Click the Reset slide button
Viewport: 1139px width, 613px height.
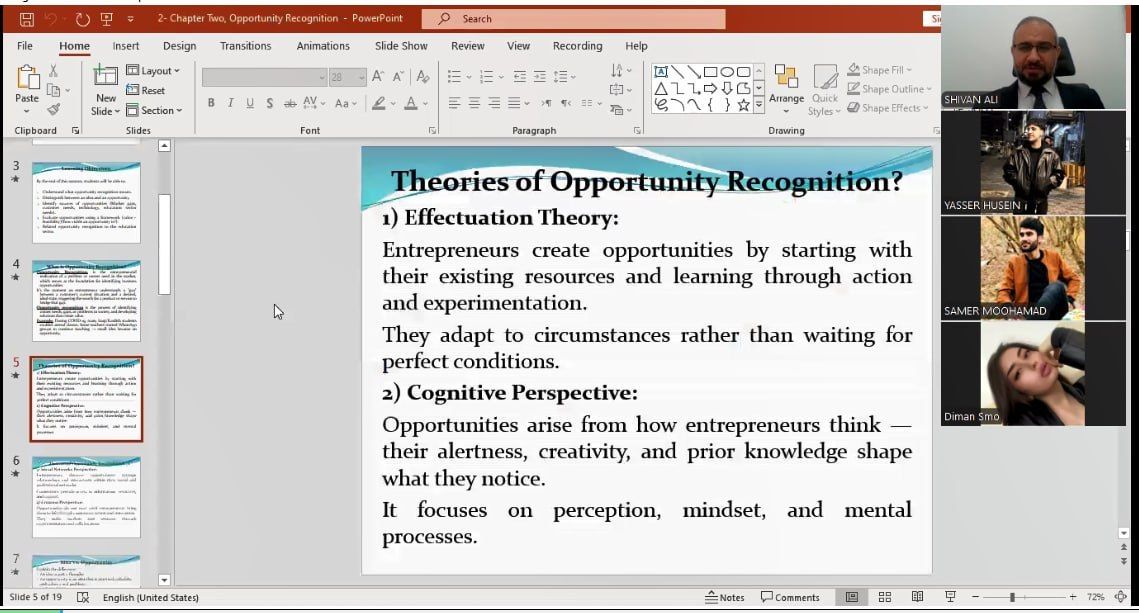[x=146, y=91]
